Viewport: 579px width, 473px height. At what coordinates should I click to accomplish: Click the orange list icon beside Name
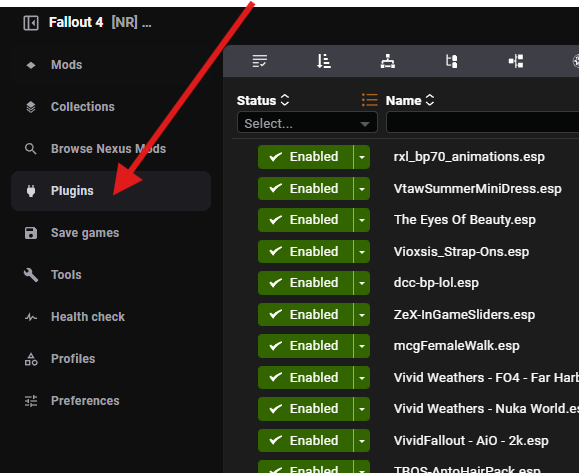click(x=370, y=100)
